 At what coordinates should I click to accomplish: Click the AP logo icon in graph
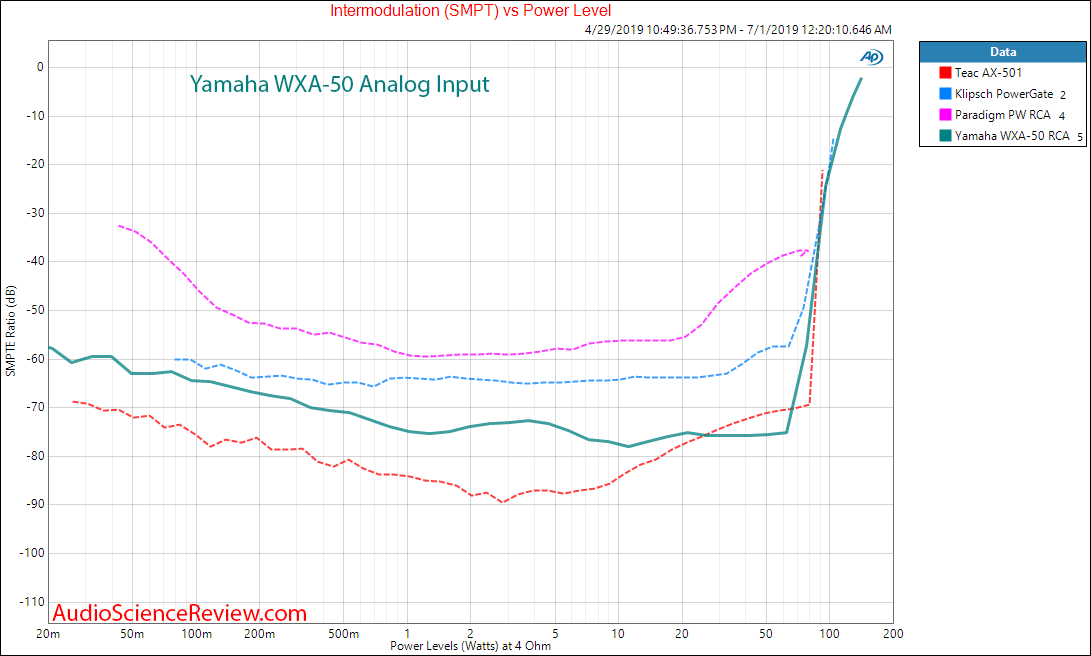click(871, 57)
